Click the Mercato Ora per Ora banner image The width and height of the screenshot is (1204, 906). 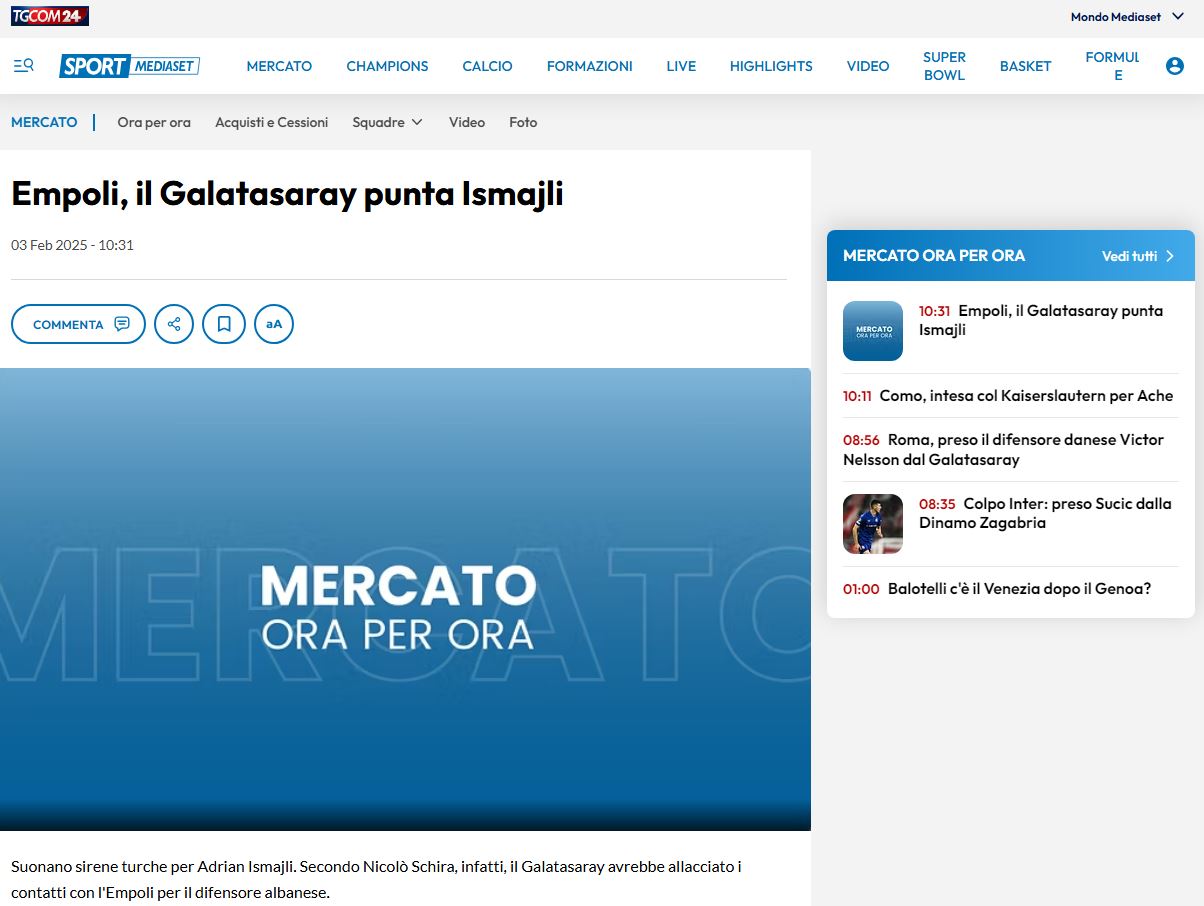tap(405, 599)
